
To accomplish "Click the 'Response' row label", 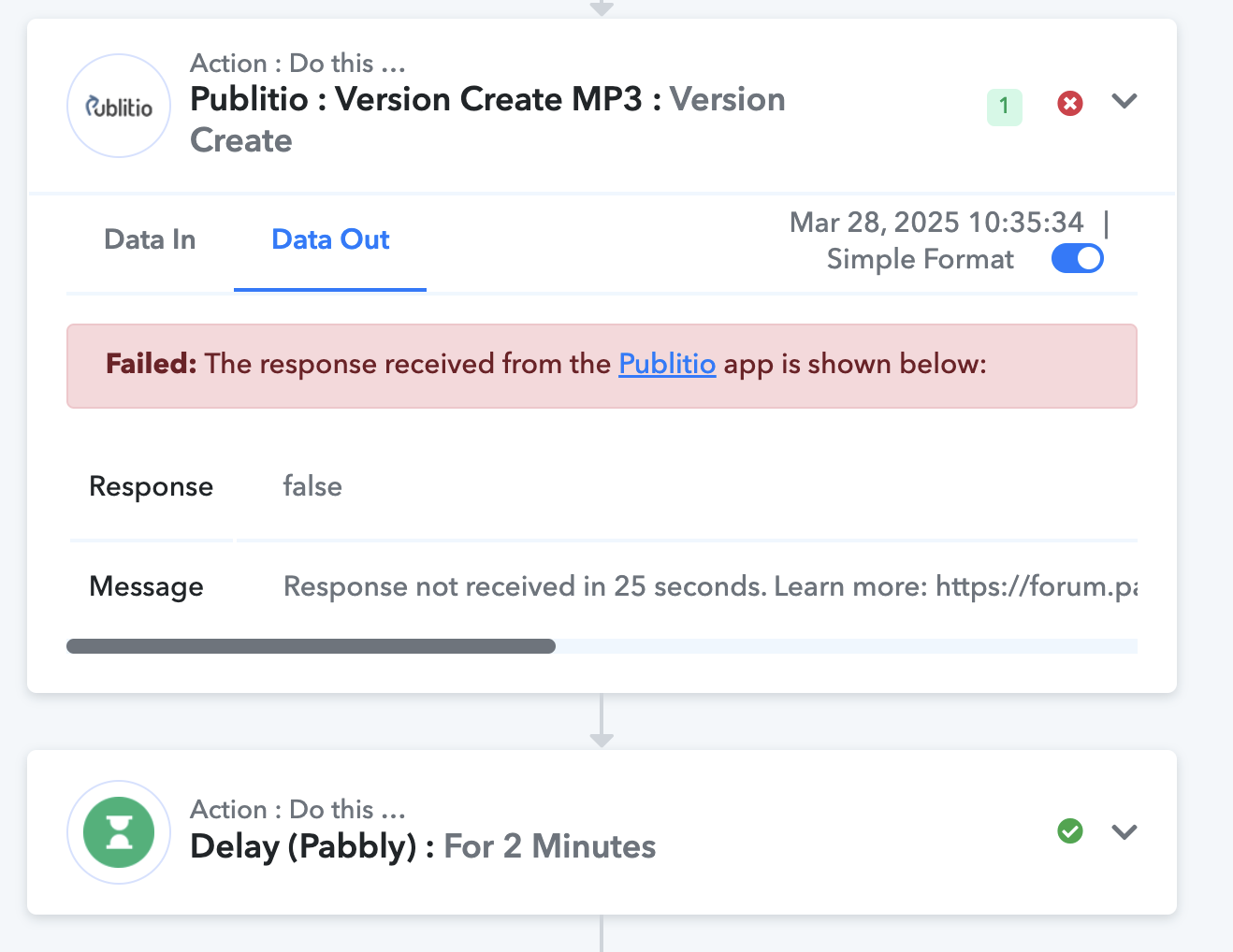I will (151, 486).
